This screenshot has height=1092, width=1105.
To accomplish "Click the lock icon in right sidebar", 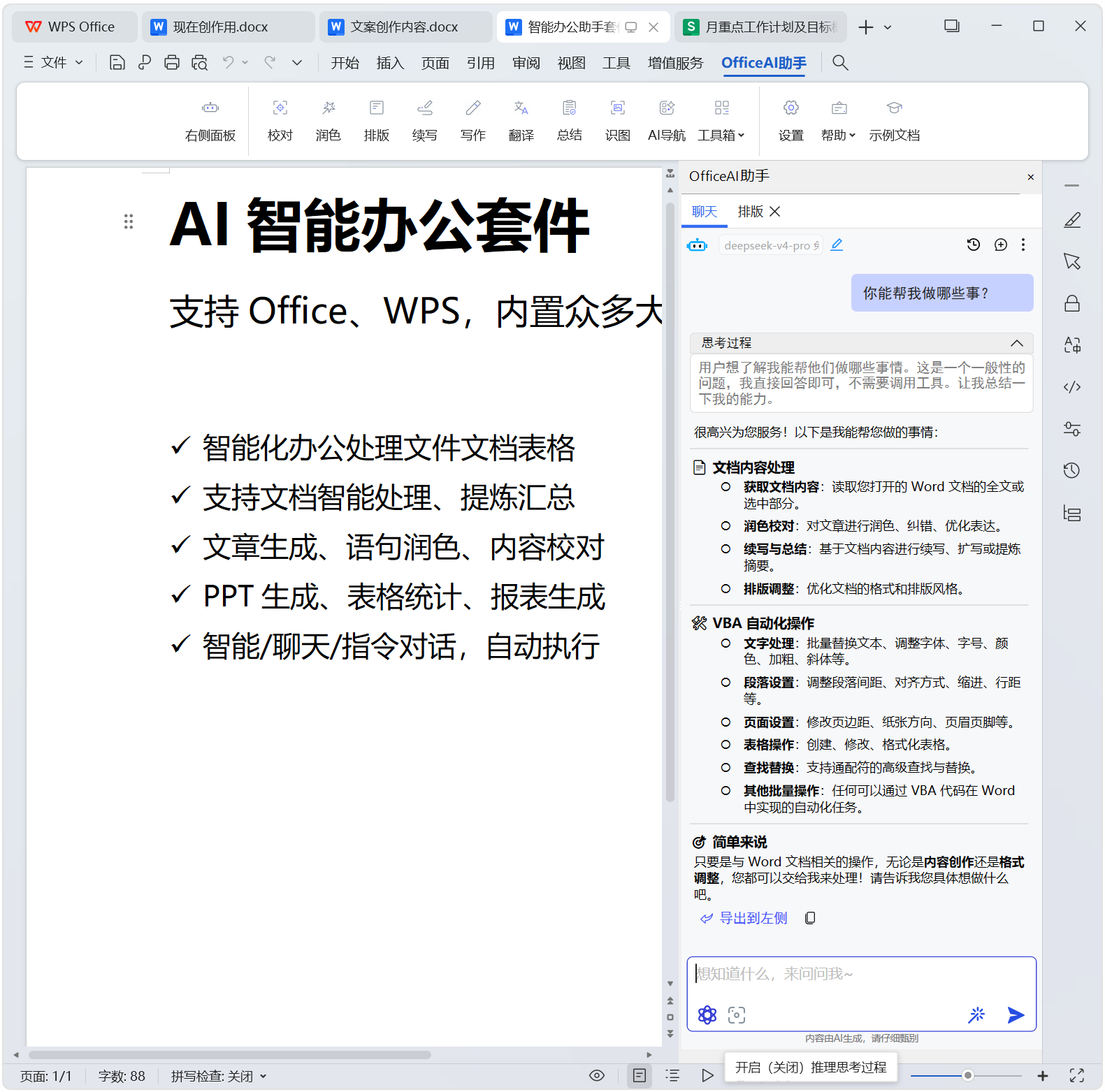I will pyautogui.click(x=1072, y=303).
